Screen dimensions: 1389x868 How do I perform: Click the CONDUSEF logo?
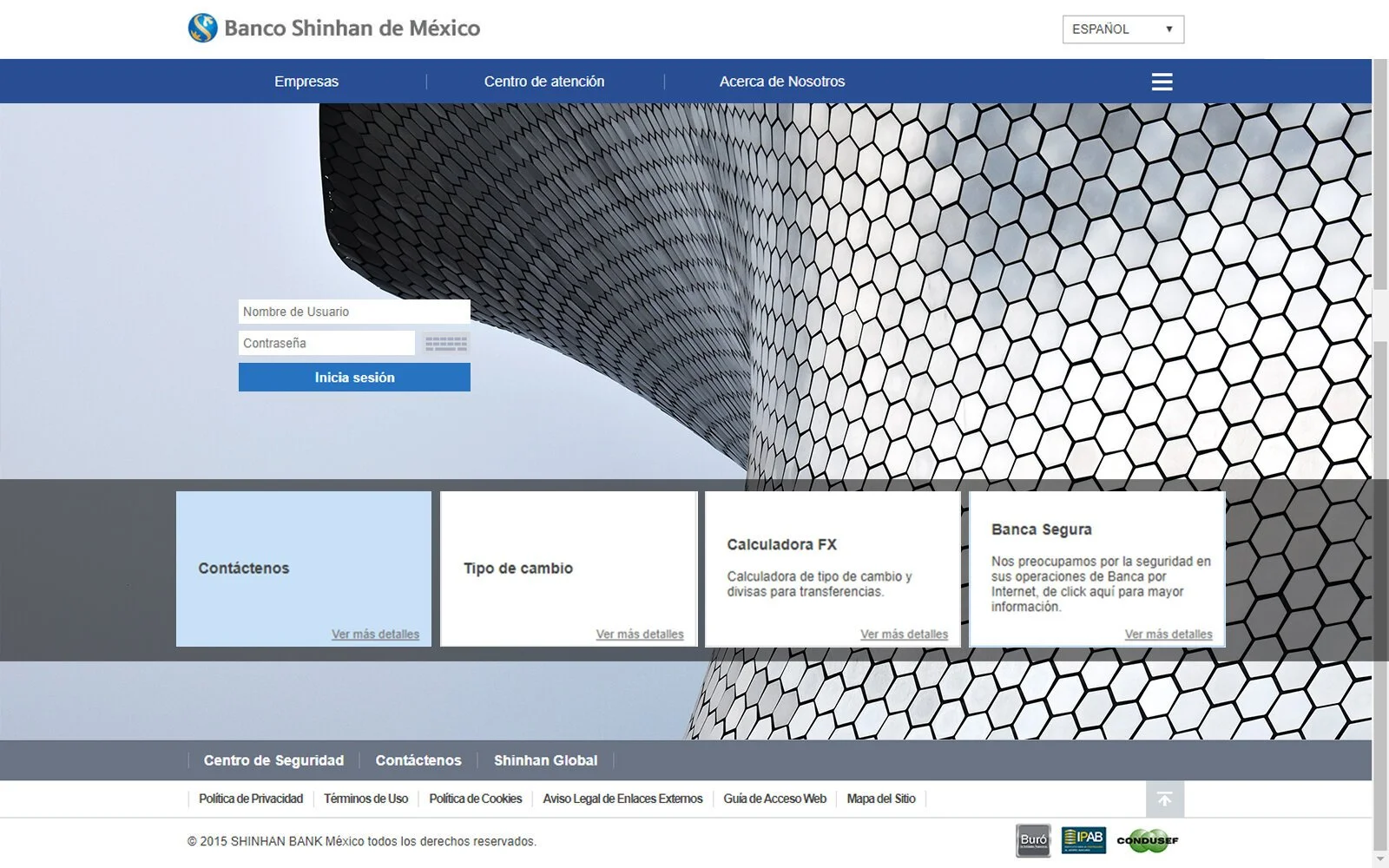1148,840
